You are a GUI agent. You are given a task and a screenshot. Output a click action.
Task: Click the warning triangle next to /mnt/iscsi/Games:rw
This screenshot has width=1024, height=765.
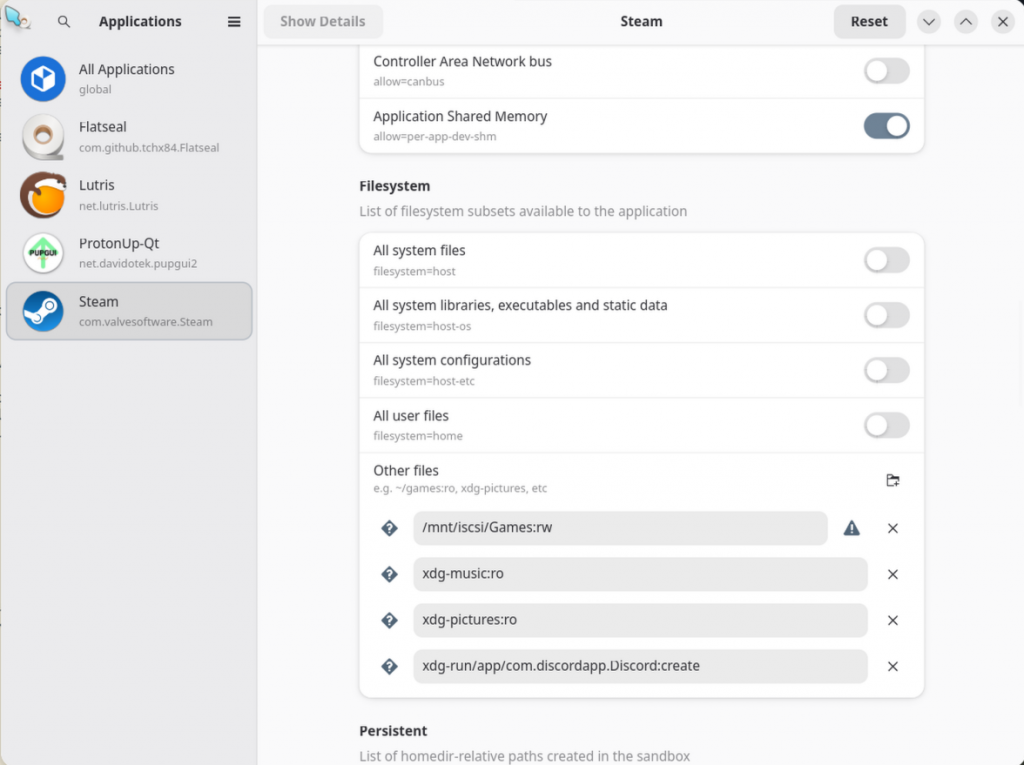click(x=851, y=528)
